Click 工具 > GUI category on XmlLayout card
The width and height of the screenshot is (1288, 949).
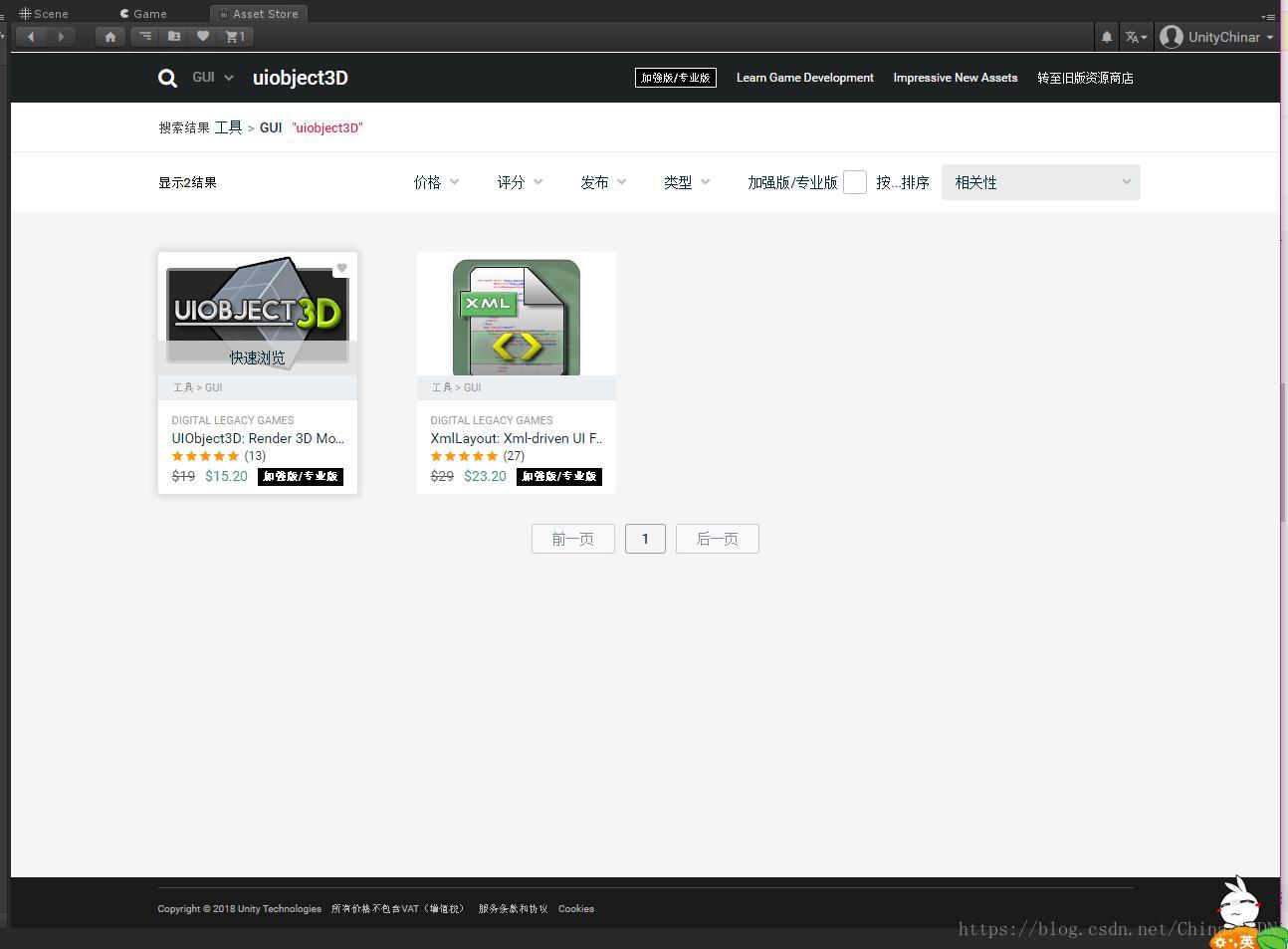tap(457, 387)
